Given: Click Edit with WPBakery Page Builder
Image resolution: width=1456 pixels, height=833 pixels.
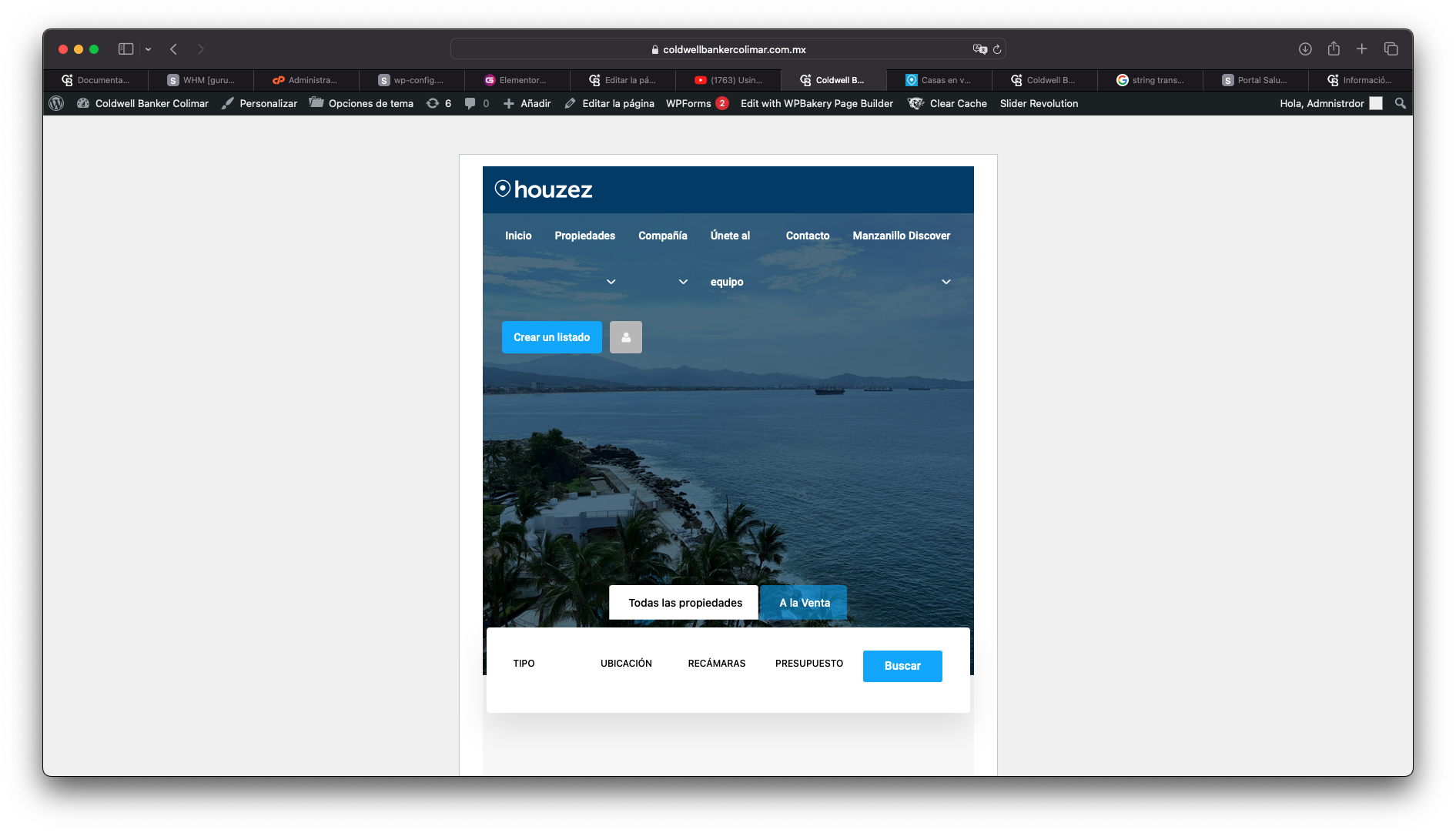Looking at the screenshot, I should click(x=817, y=103).
